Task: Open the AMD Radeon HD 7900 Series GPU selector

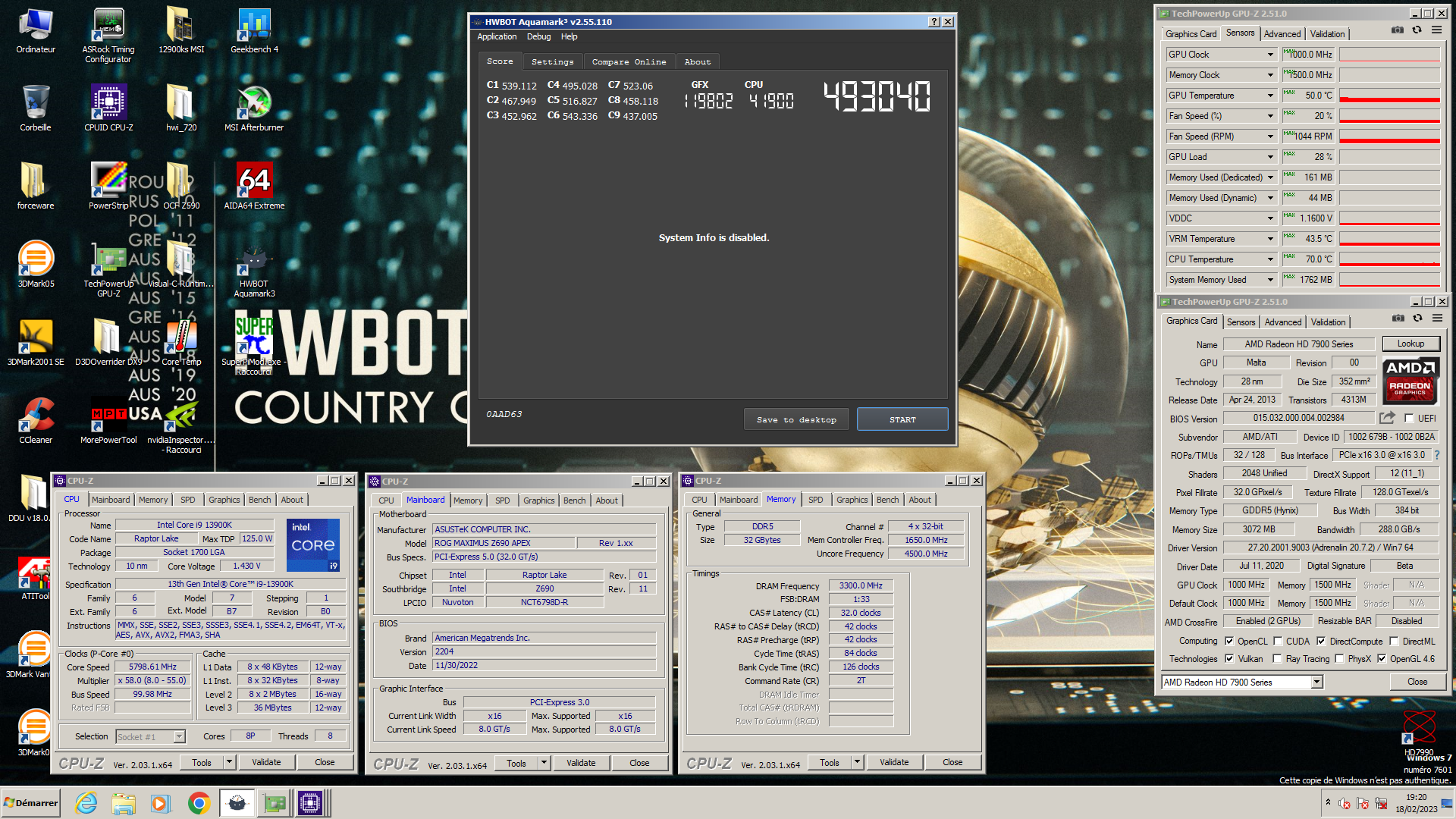Action: [1242, 682]
